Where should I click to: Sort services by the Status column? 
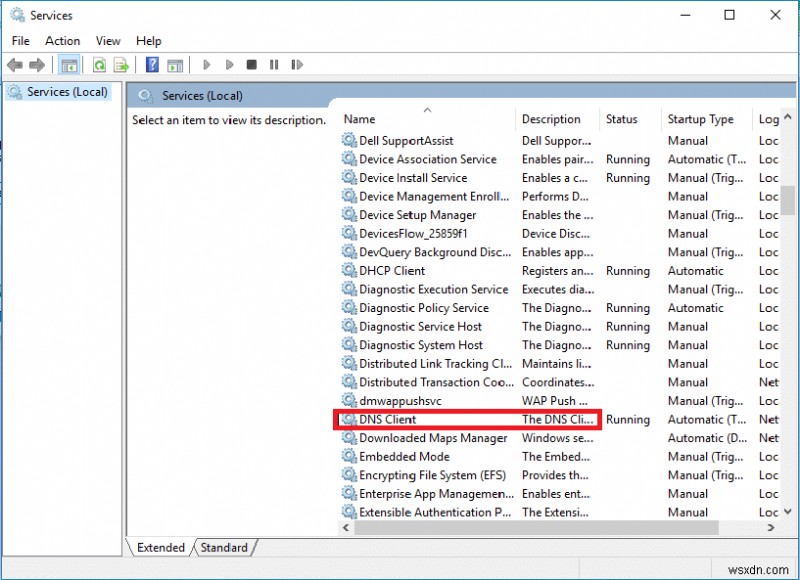click(621, 118)
